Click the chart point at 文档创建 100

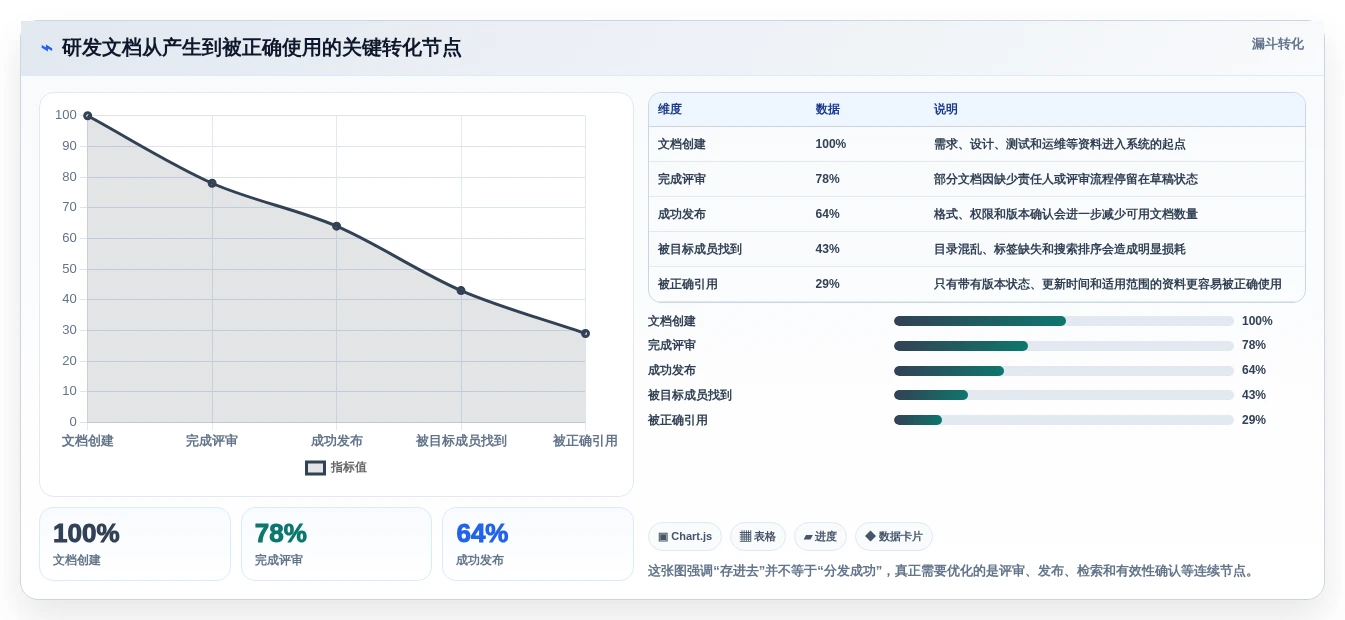(87, 116)
